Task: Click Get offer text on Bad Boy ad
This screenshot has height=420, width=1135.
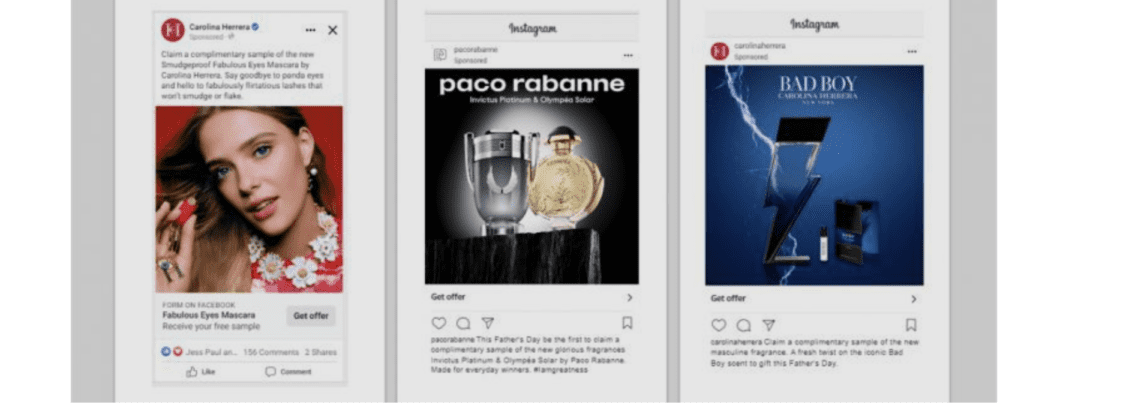Action: tap(727, 298)
